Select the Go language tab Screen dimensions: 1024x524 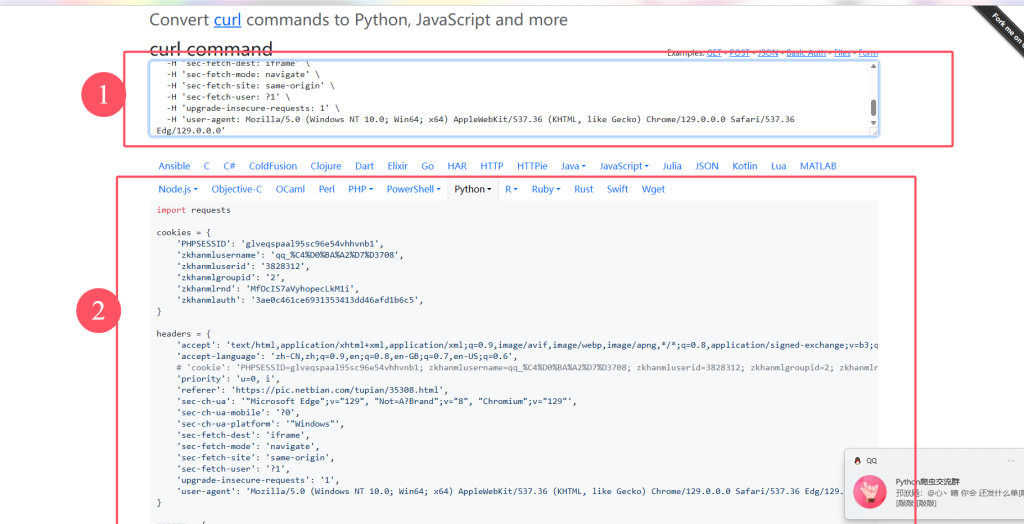[427, 166]
